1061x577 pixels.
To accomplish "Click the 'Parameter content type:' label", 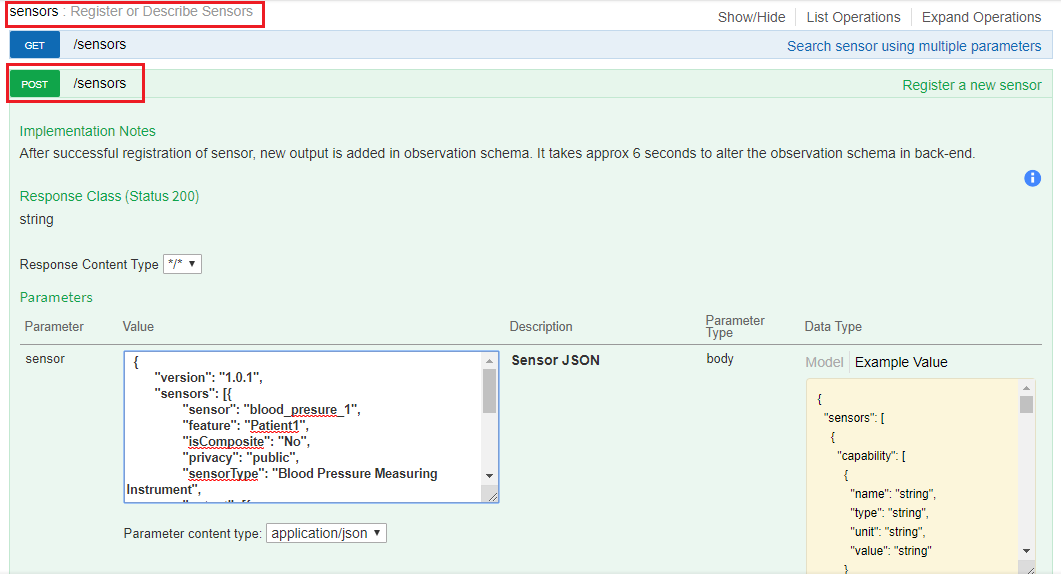I will click(192, 534).
